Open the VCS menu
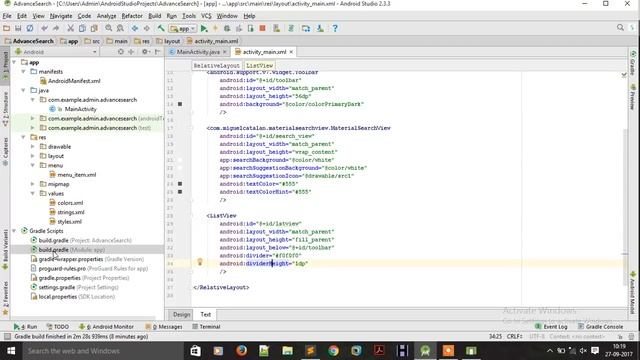Viewport: 640px width, 360px height. tap(206, 16)
